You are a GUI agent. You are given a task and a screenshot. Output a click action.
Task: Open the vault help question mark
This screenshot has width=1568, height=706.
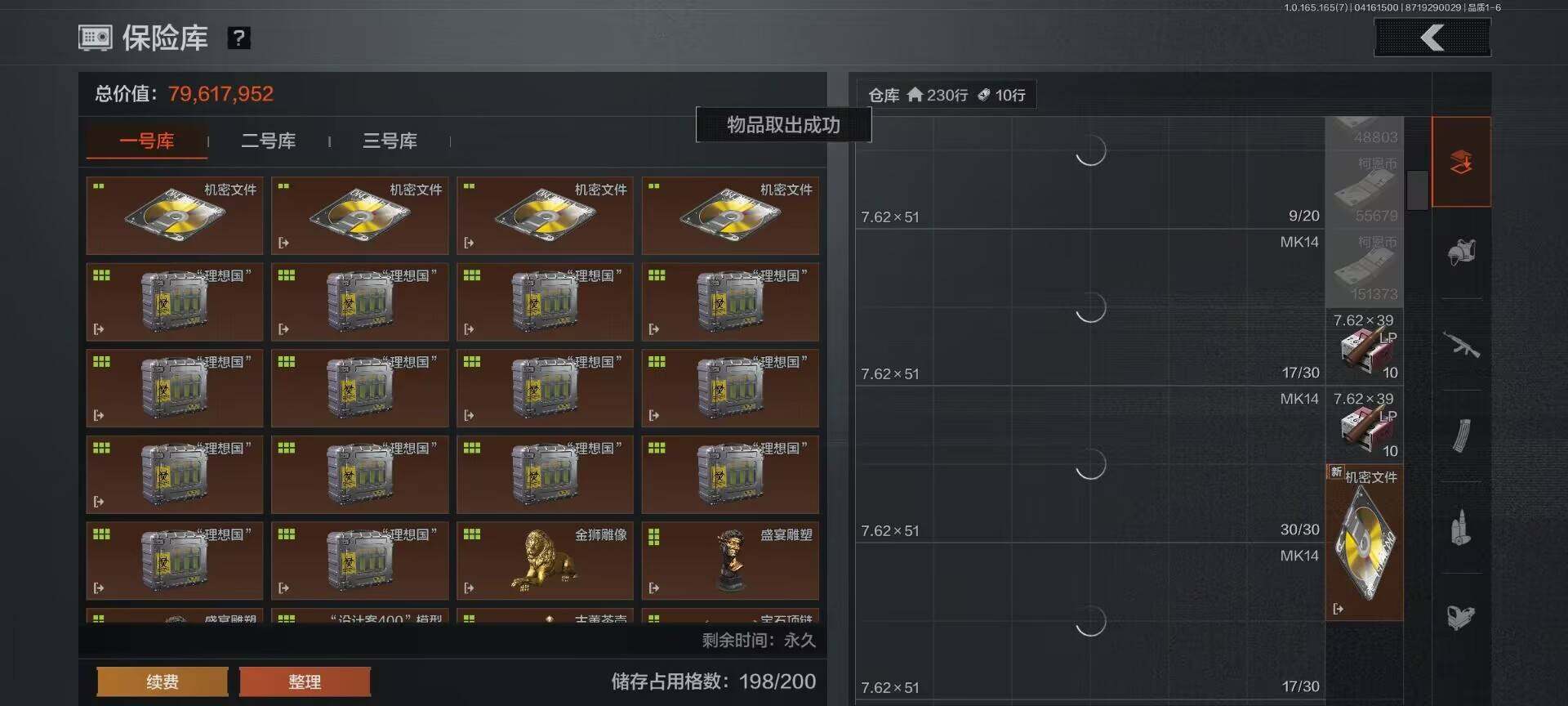[238, 38]
